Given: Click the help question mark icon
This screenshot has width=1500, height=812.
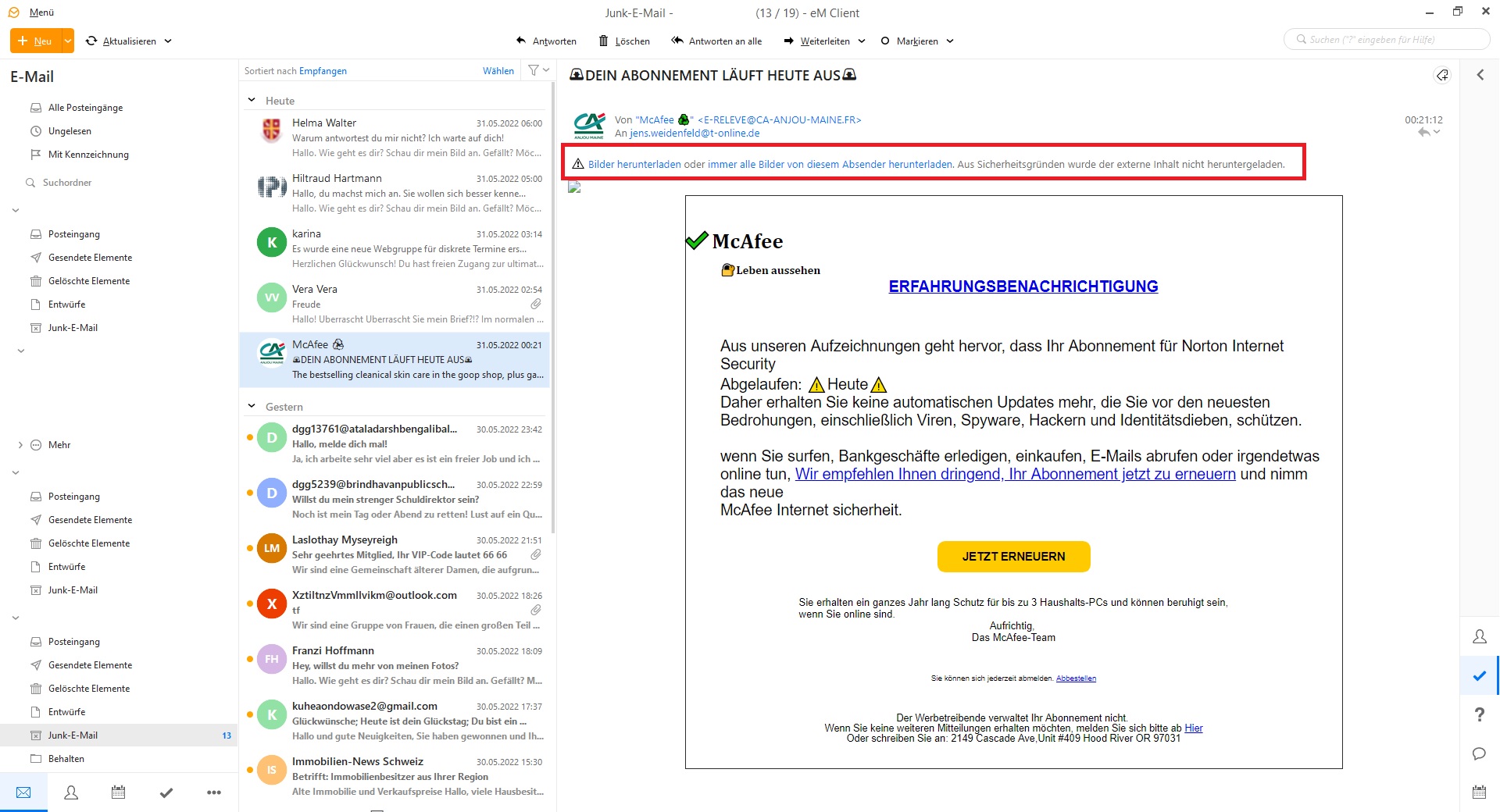Looking at the screenshot, I should pyautogui.click(x=1479, y=714).
